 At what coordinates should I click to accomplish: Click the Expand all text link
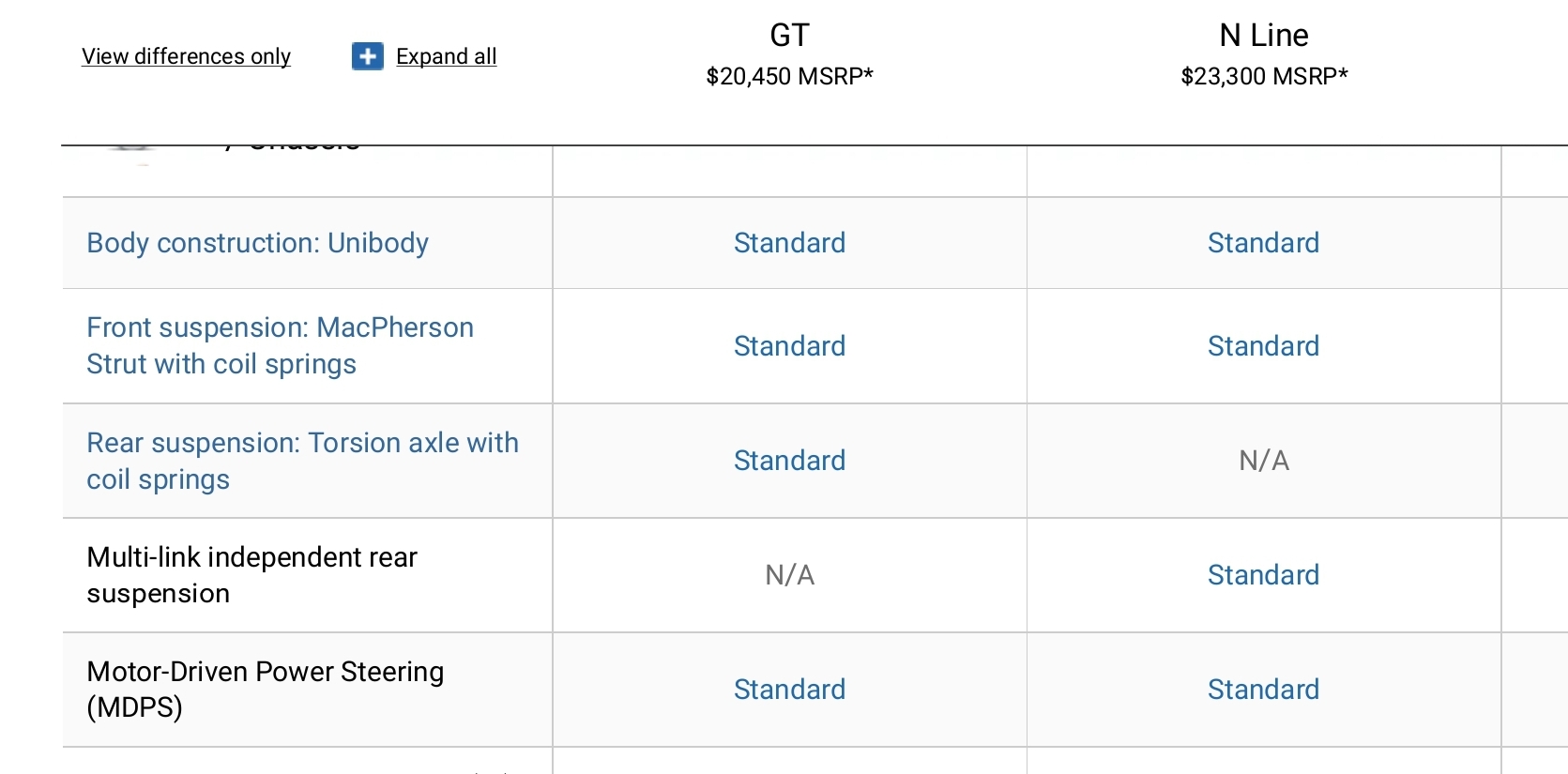(x=446, y=56)
